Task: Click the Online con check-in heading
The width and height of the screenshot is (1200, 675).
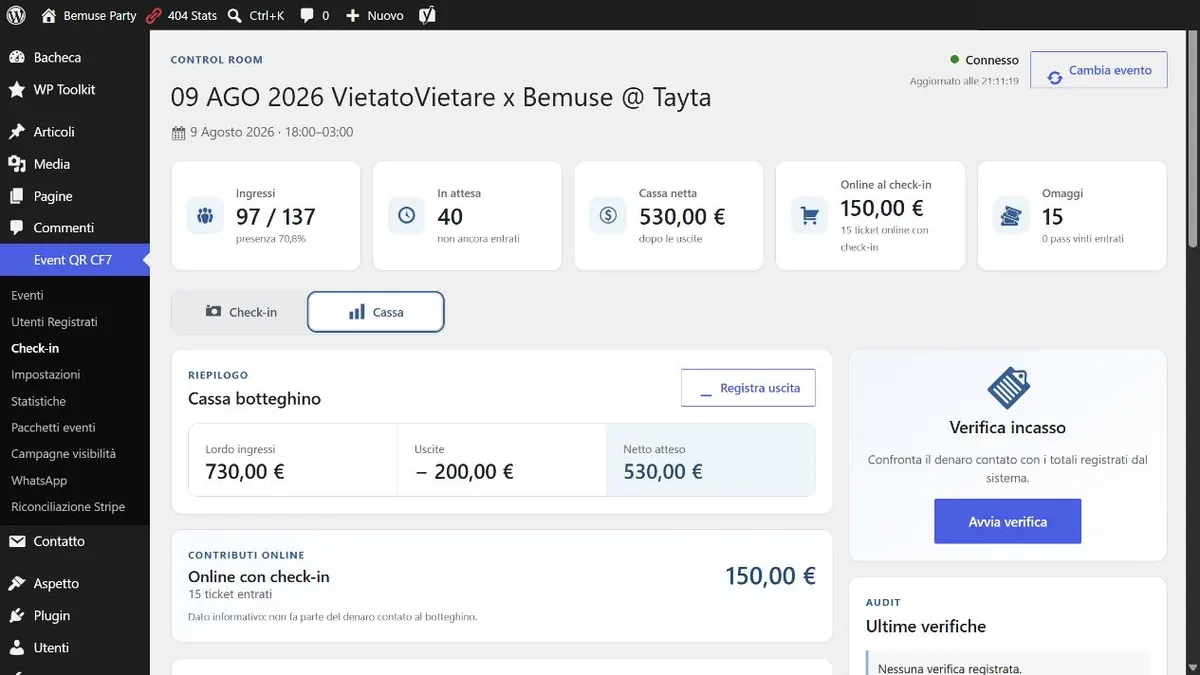Action: [x=259, y=576]
